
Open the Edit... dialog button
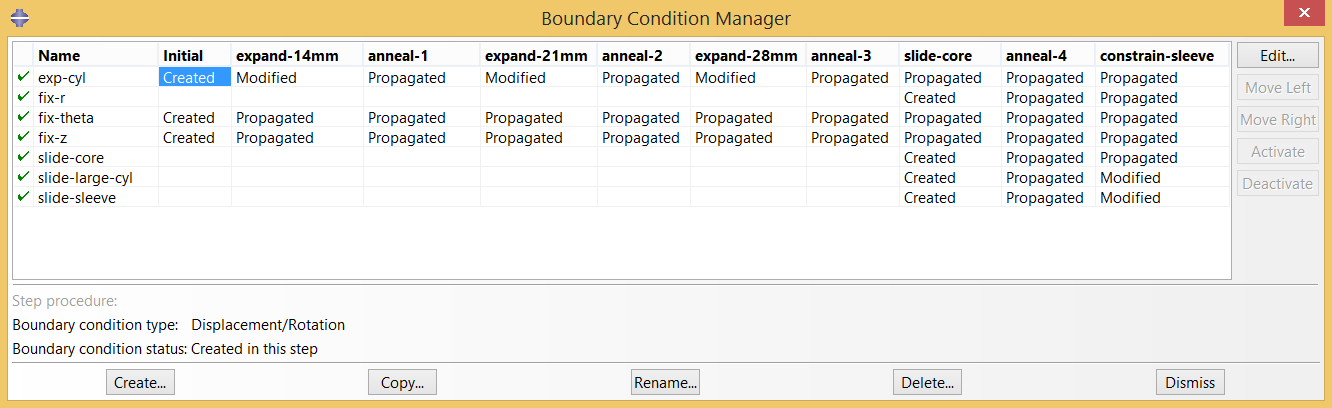tap(1277, 56)
